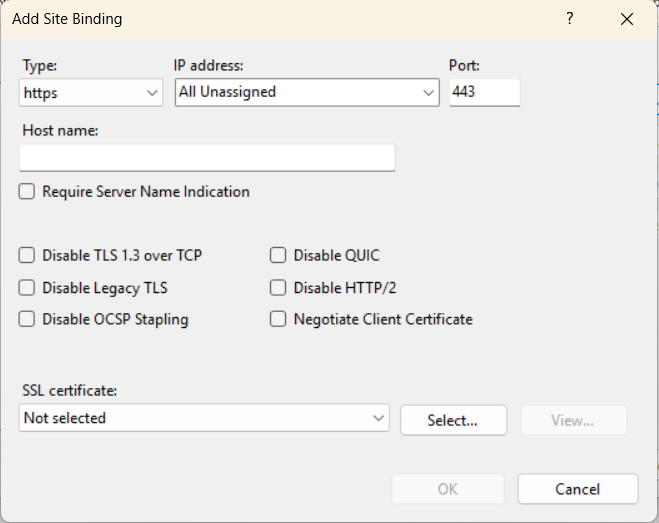659x523 pixels.
Task: Check the Disable QUIC box
Action: pos(278,256)
